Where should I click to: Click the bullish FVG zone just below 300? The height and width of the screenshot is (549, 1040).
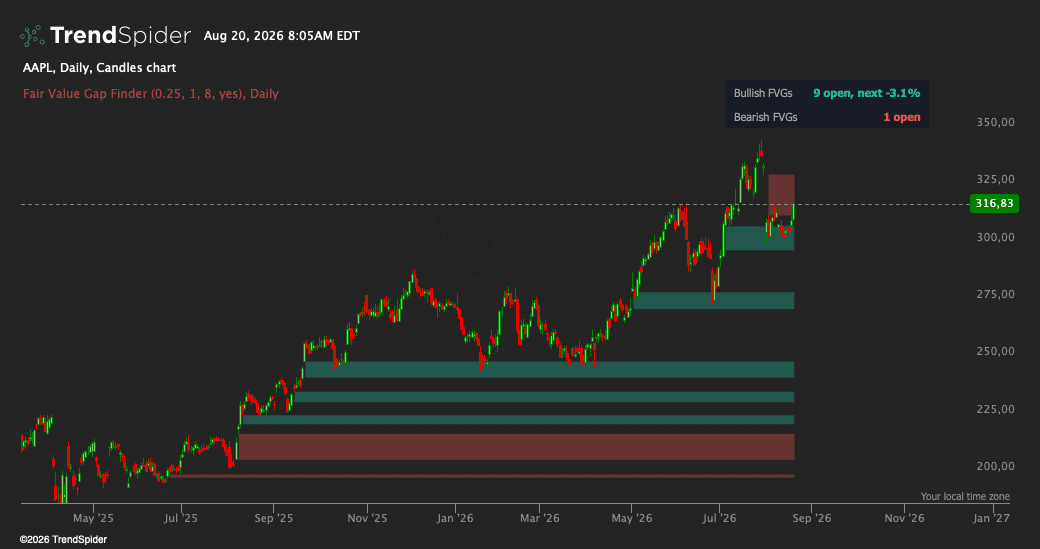759,238
